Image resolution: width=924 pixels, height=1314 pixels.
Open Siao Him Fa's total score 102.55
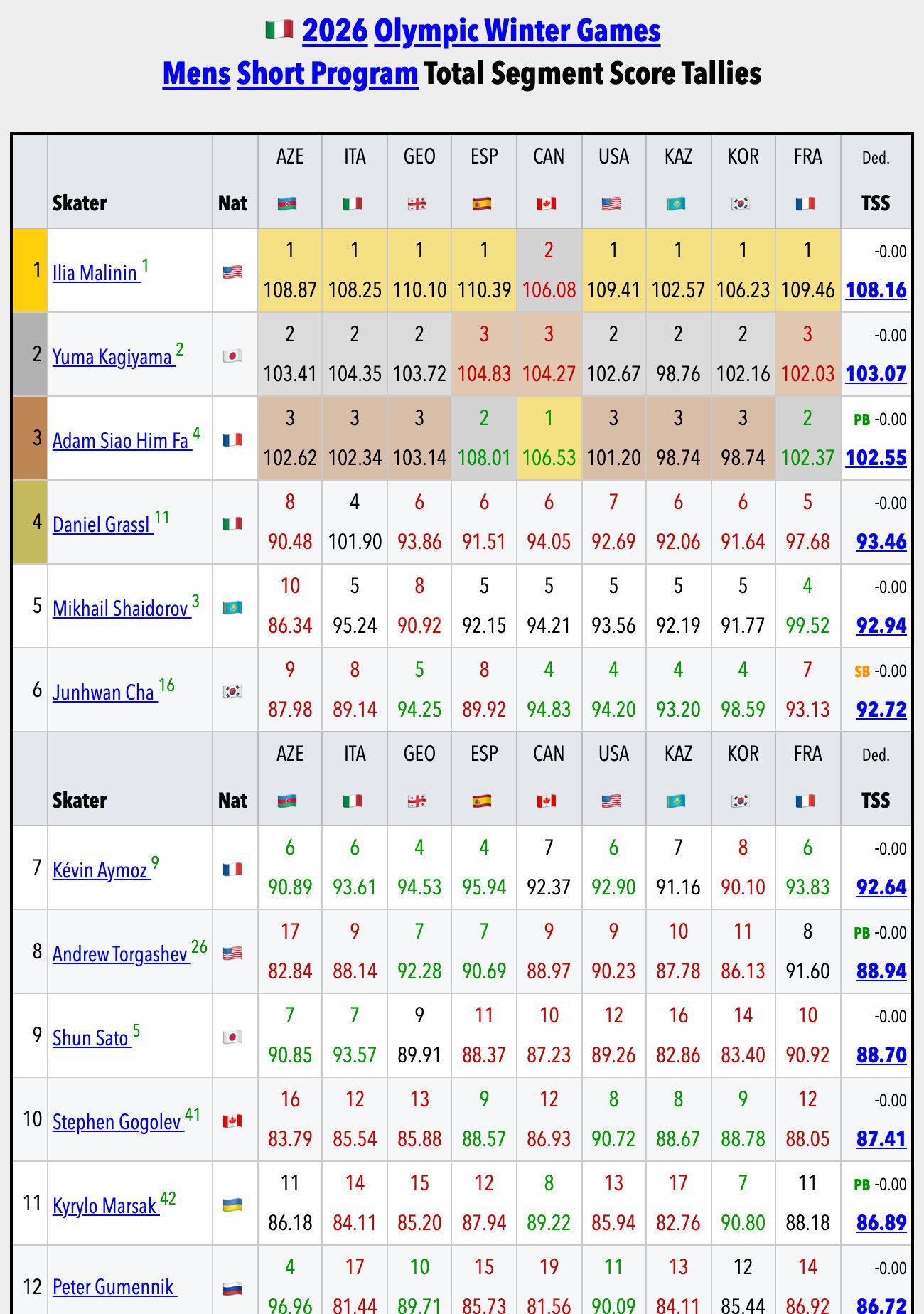tap(876, 458)
